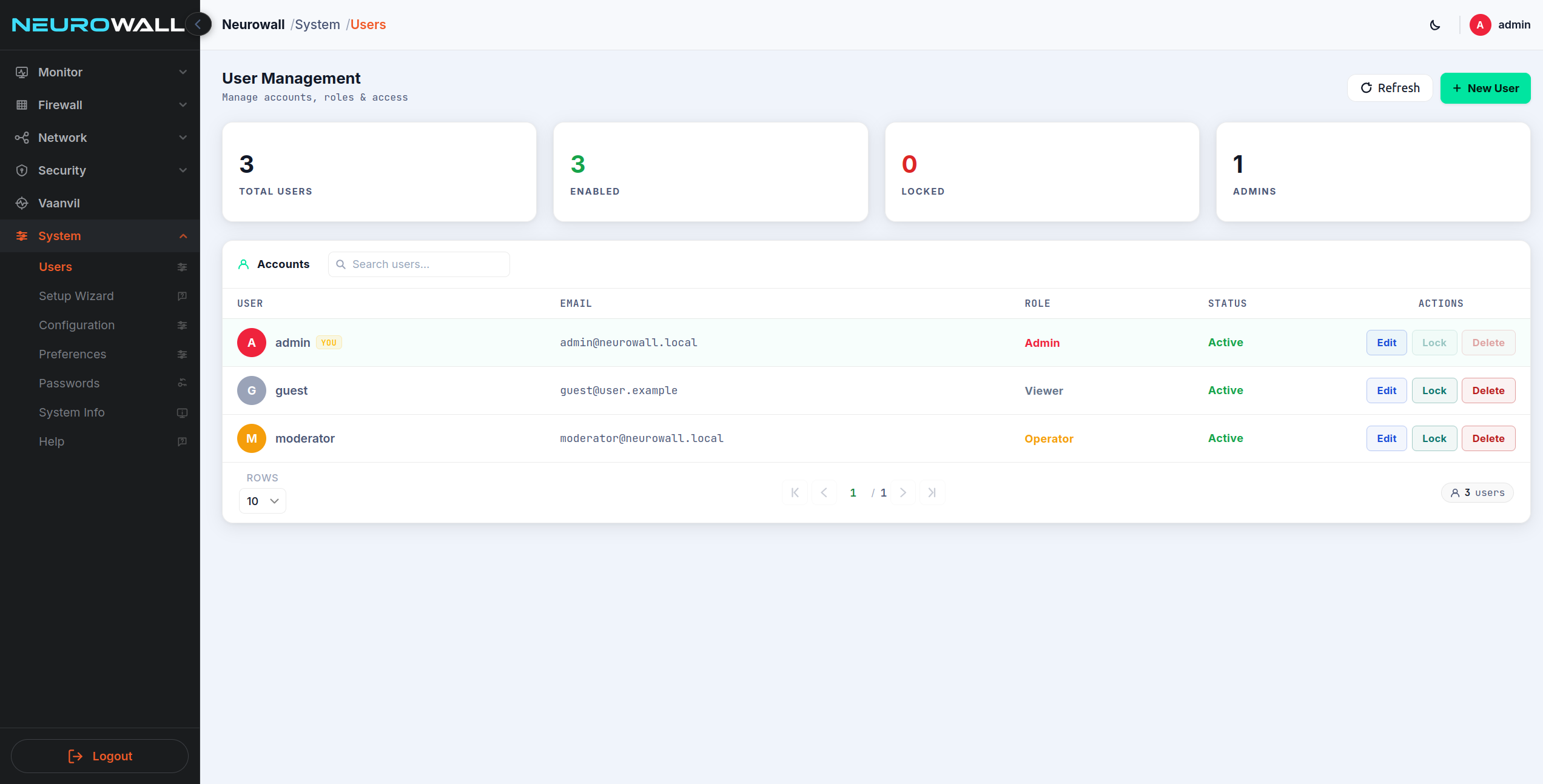Click the sliders icon beside Users
This screenshot has width=1543, height=784.
tap(182, 267)
